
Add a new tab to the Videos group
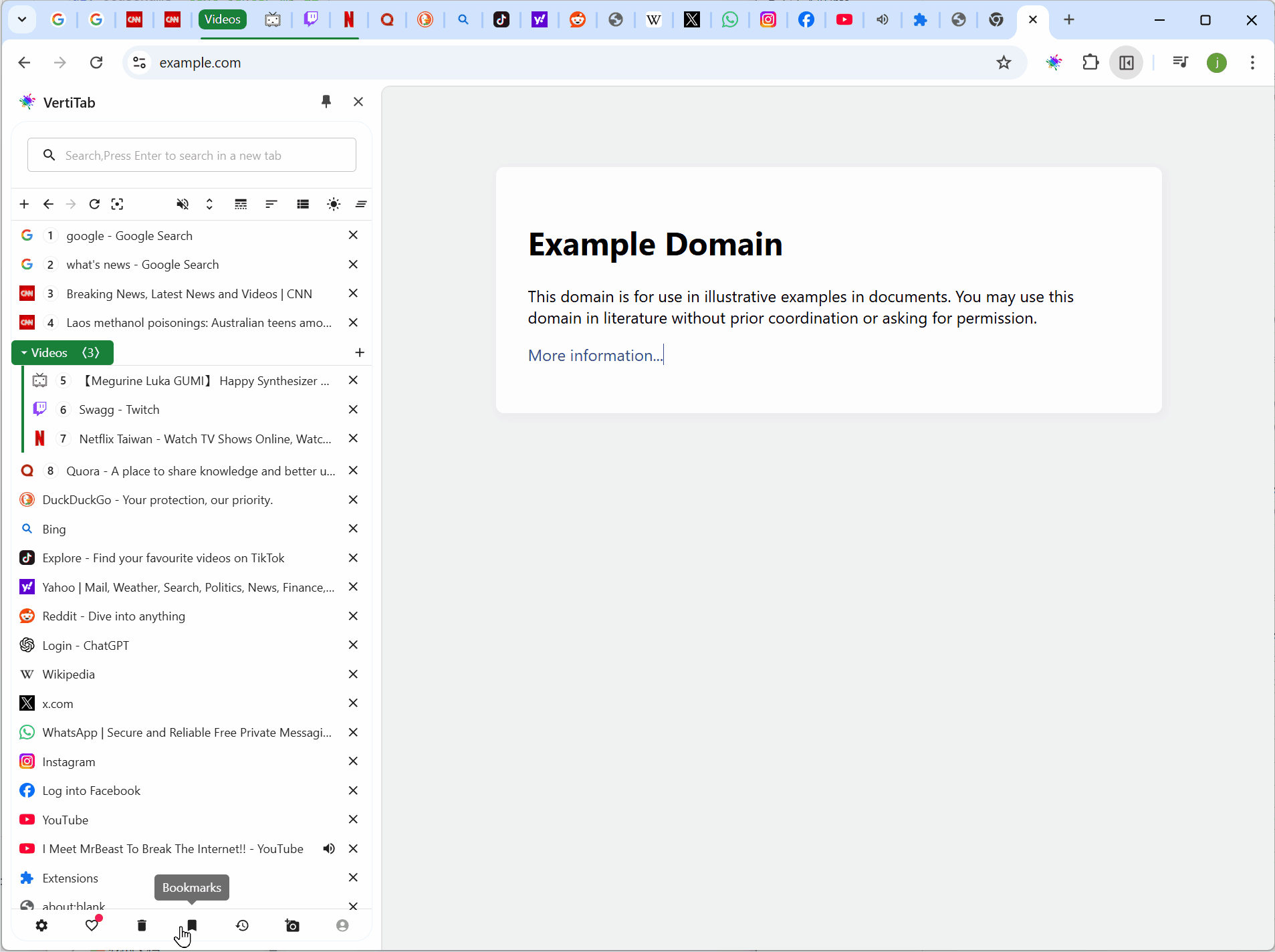point(360,352)
